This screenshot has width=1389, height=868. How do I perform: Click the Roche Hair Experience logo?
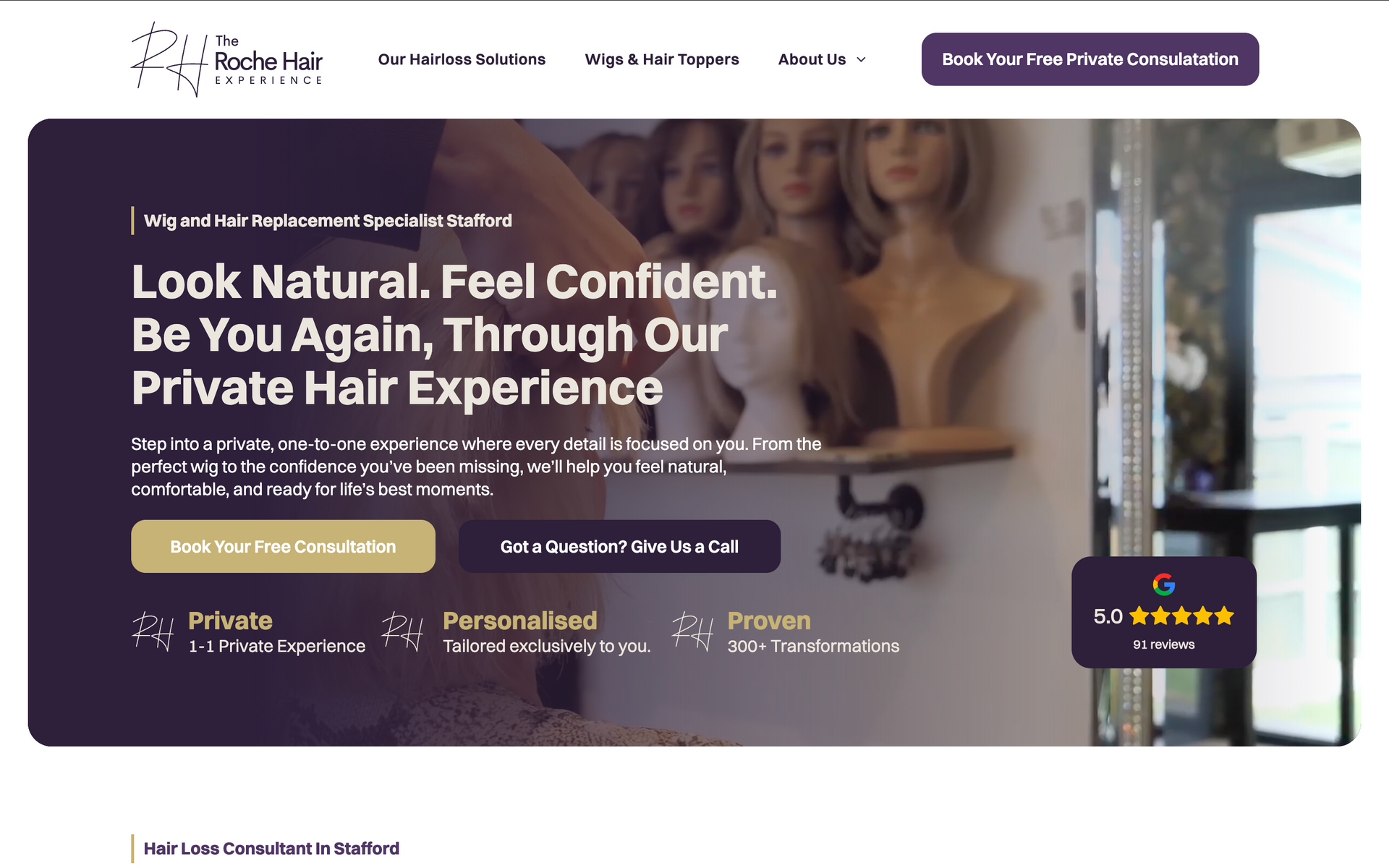click(226, 59)
